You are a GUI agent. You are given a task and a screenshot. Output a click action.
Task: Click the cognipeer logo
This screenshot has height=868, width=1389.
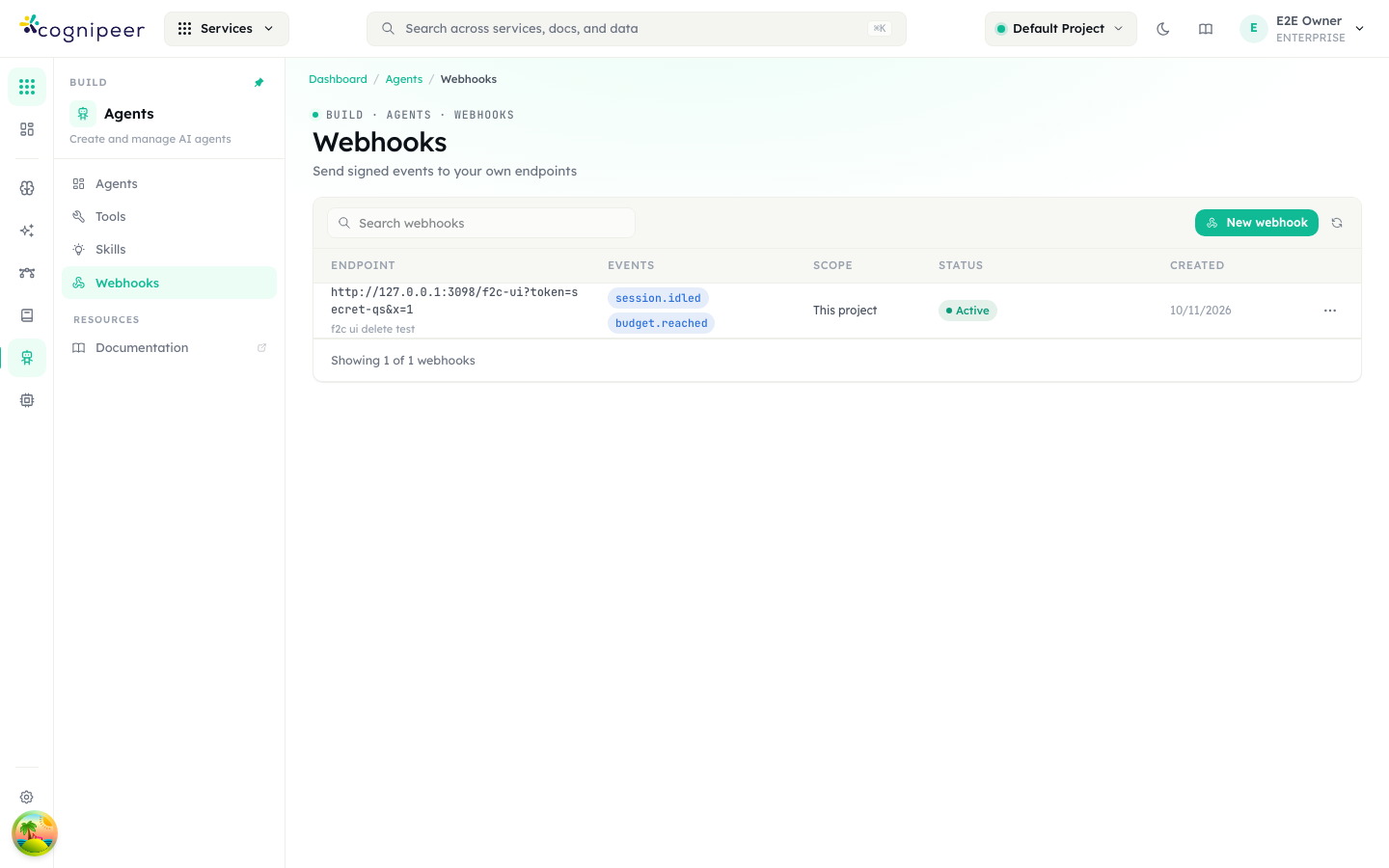pyautogui.click(x=82, y=29)
